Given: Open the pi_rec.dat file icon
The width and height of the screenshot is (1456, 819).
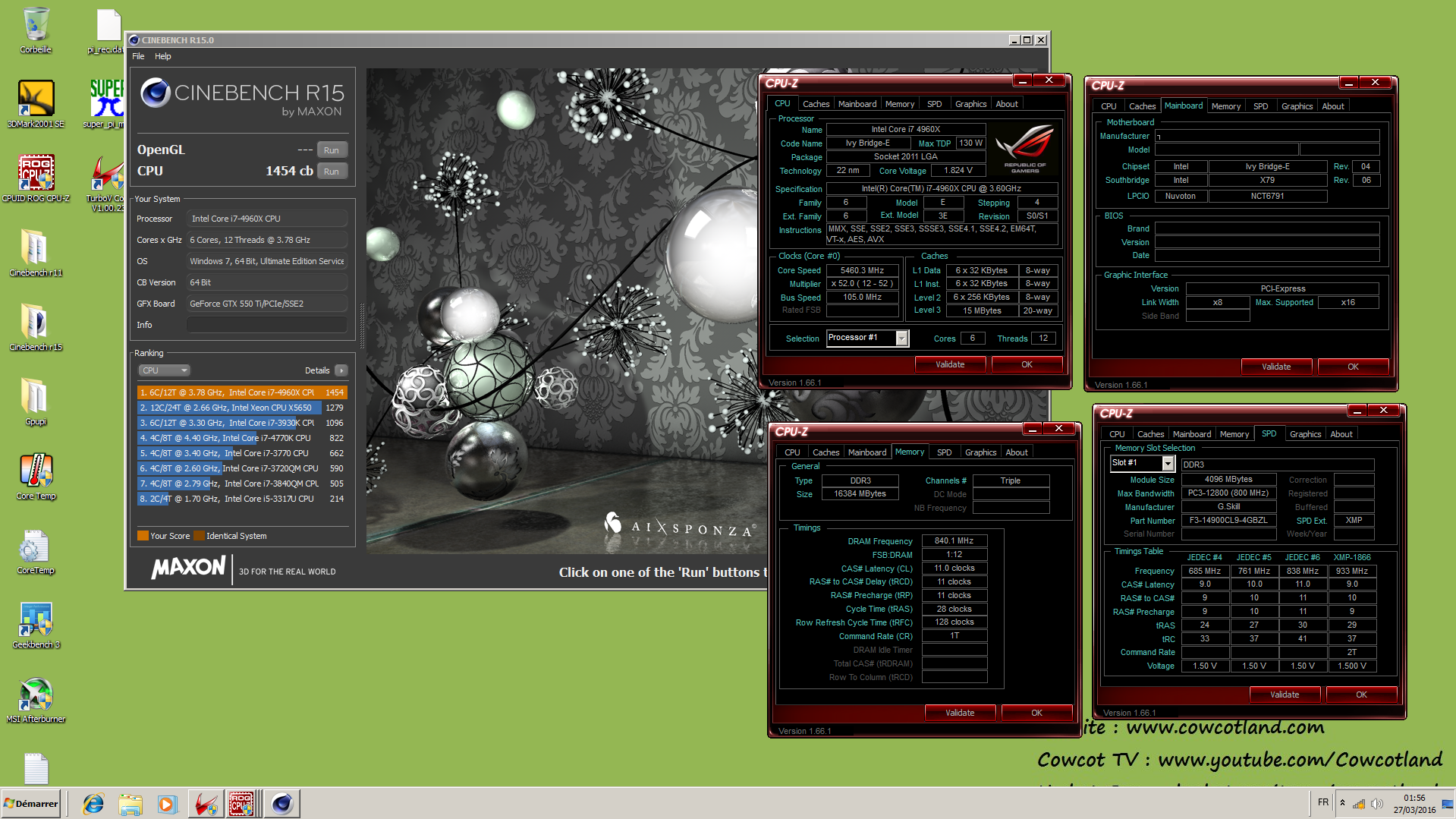Looking at the screenshot, I should click(105, 30).
